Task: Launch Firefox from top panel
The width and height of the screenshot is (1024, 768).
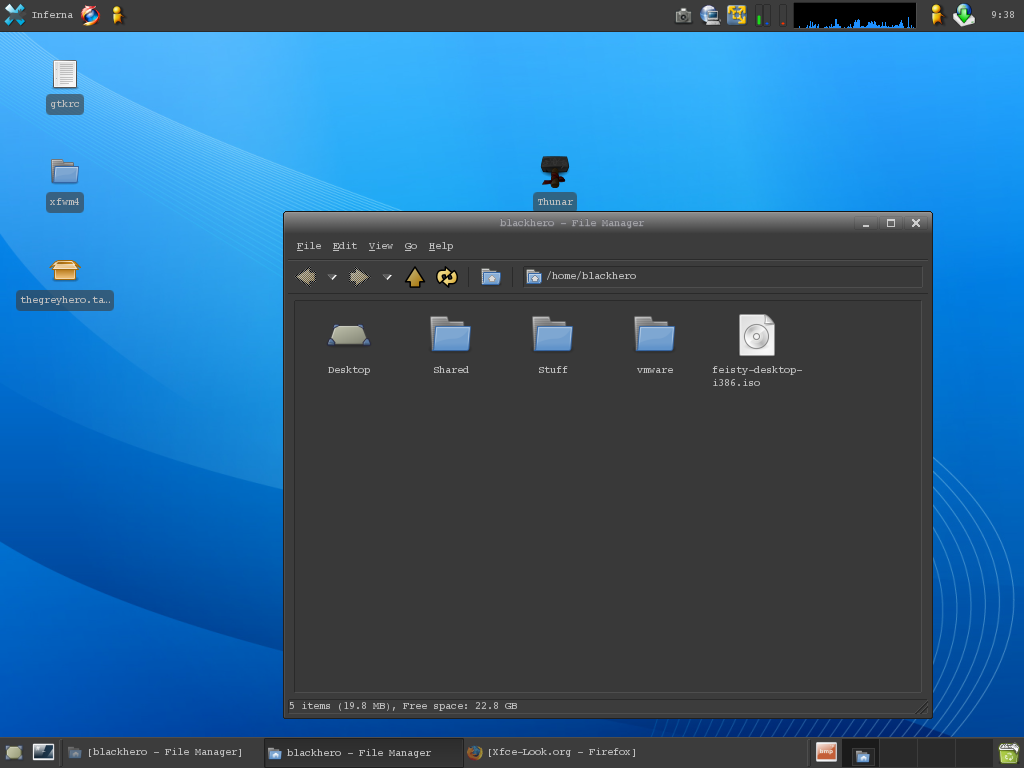Action: point(90,15)
